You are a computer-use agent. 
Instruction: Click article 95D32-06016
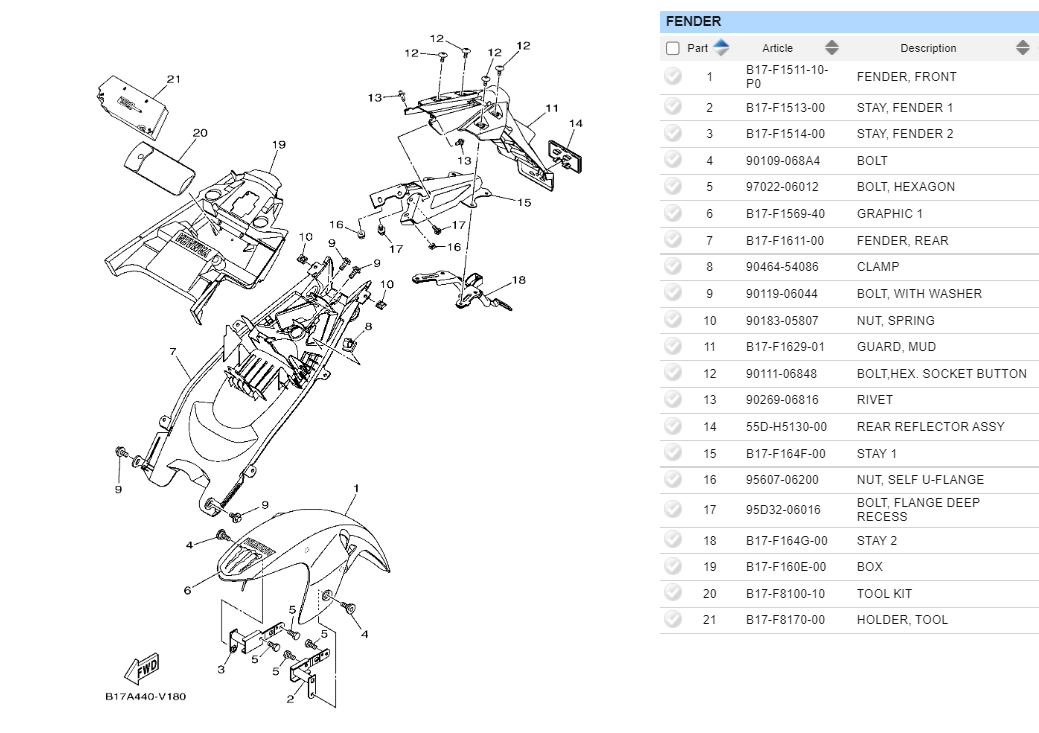point(783,510)
